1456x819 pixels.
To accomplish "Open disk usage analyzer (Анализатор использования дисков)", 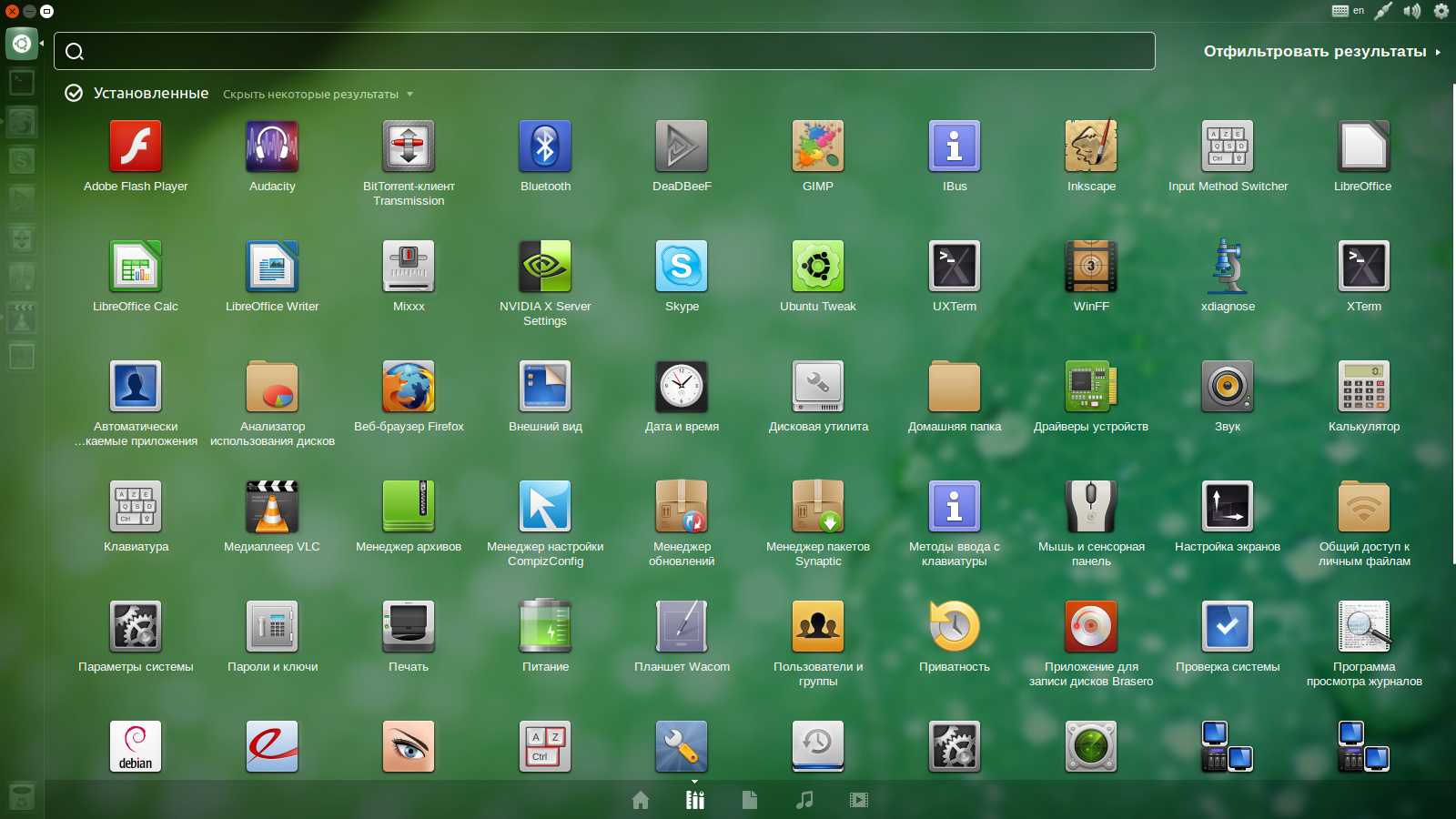I will (x=272, y=387).
